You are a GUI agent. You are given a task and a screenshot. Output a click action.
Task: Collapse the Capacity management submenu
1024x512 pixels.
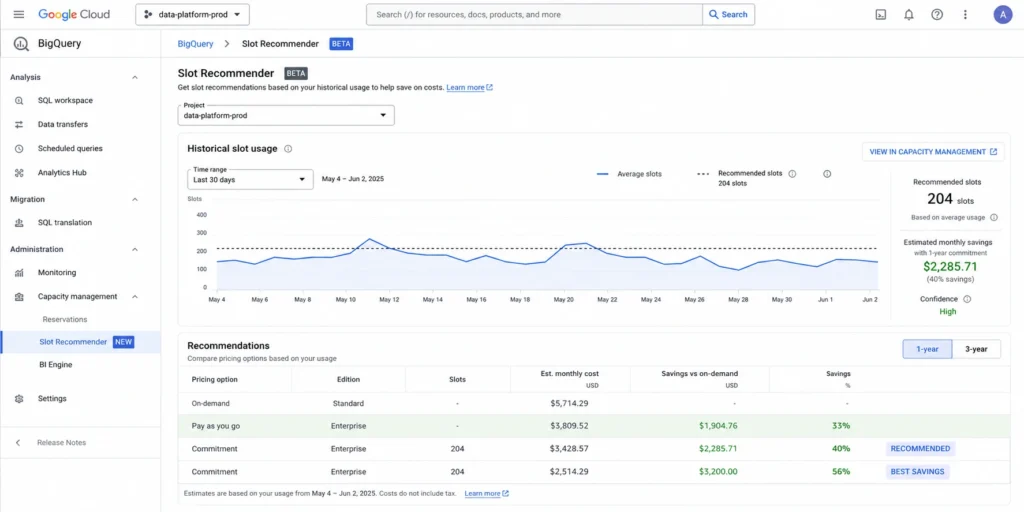[x=135, y=296]
